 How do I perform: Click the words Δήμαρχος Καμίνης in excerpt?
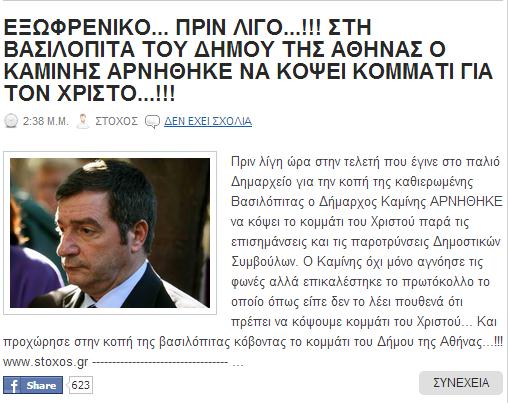[373, 202]
